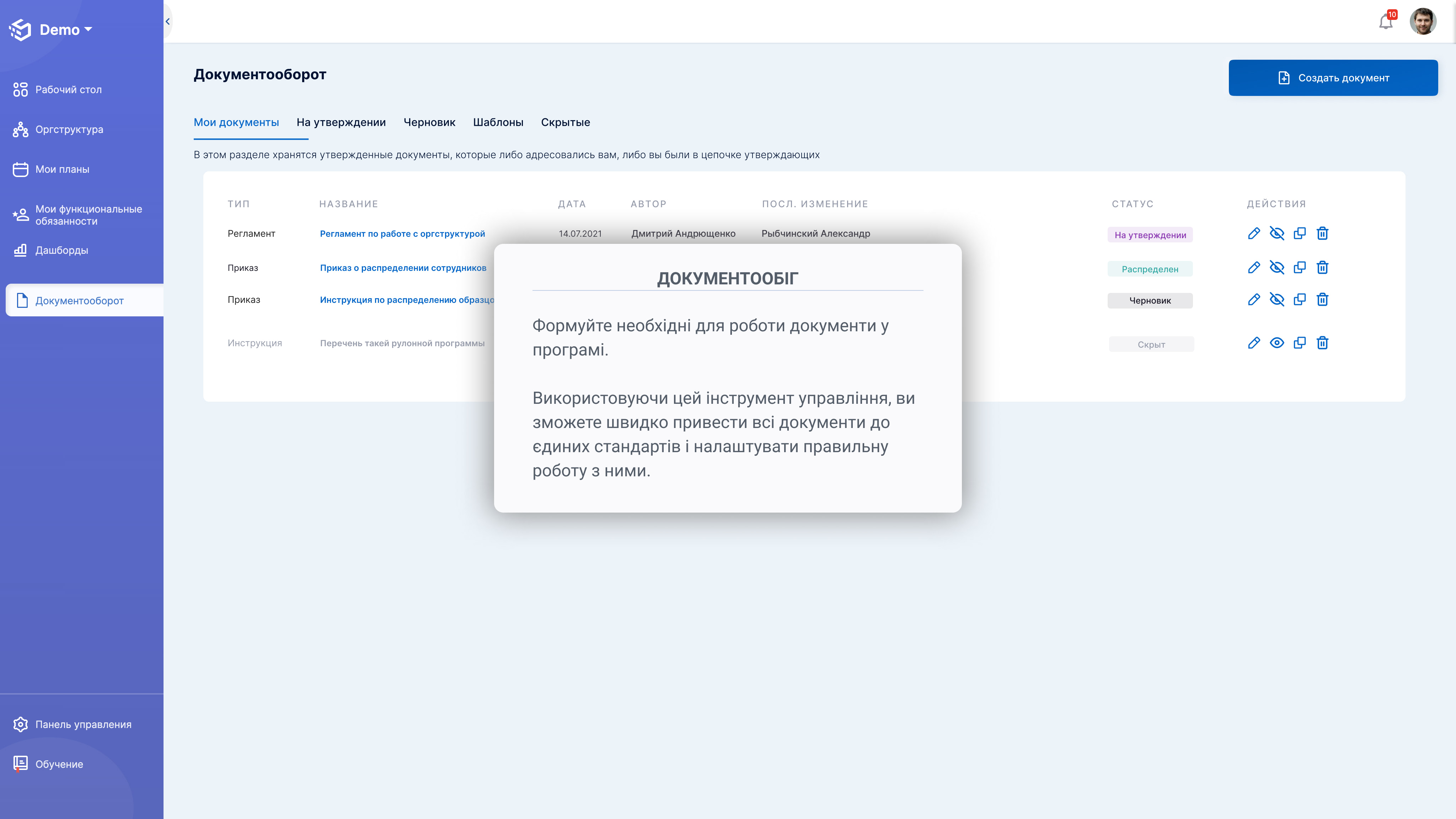Image resolution: width=1456 pixels, height=819 pixels.
Task: Click the Название column header
Action: 349,204
